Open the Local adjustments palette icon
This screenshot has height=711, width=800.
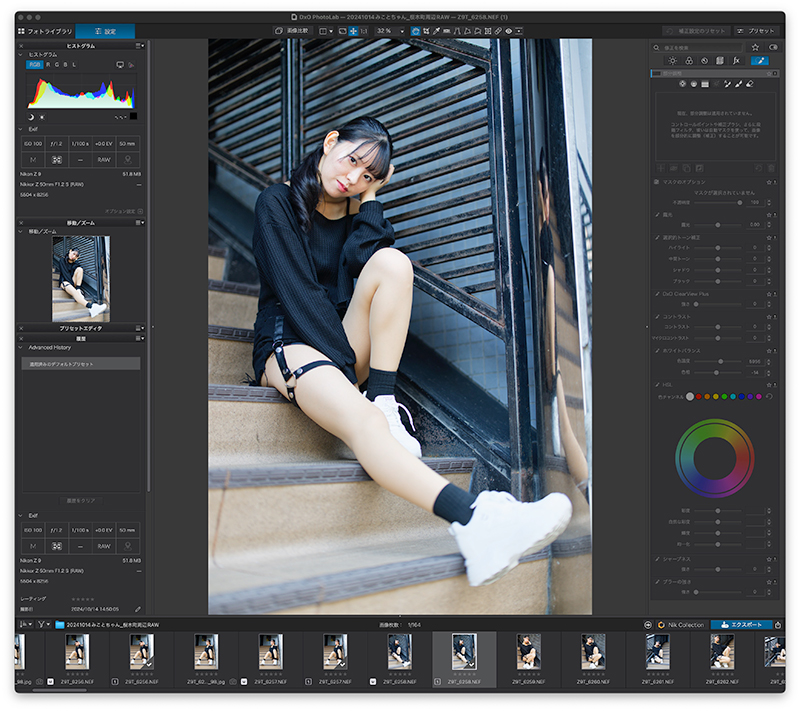tap(760, 61)
